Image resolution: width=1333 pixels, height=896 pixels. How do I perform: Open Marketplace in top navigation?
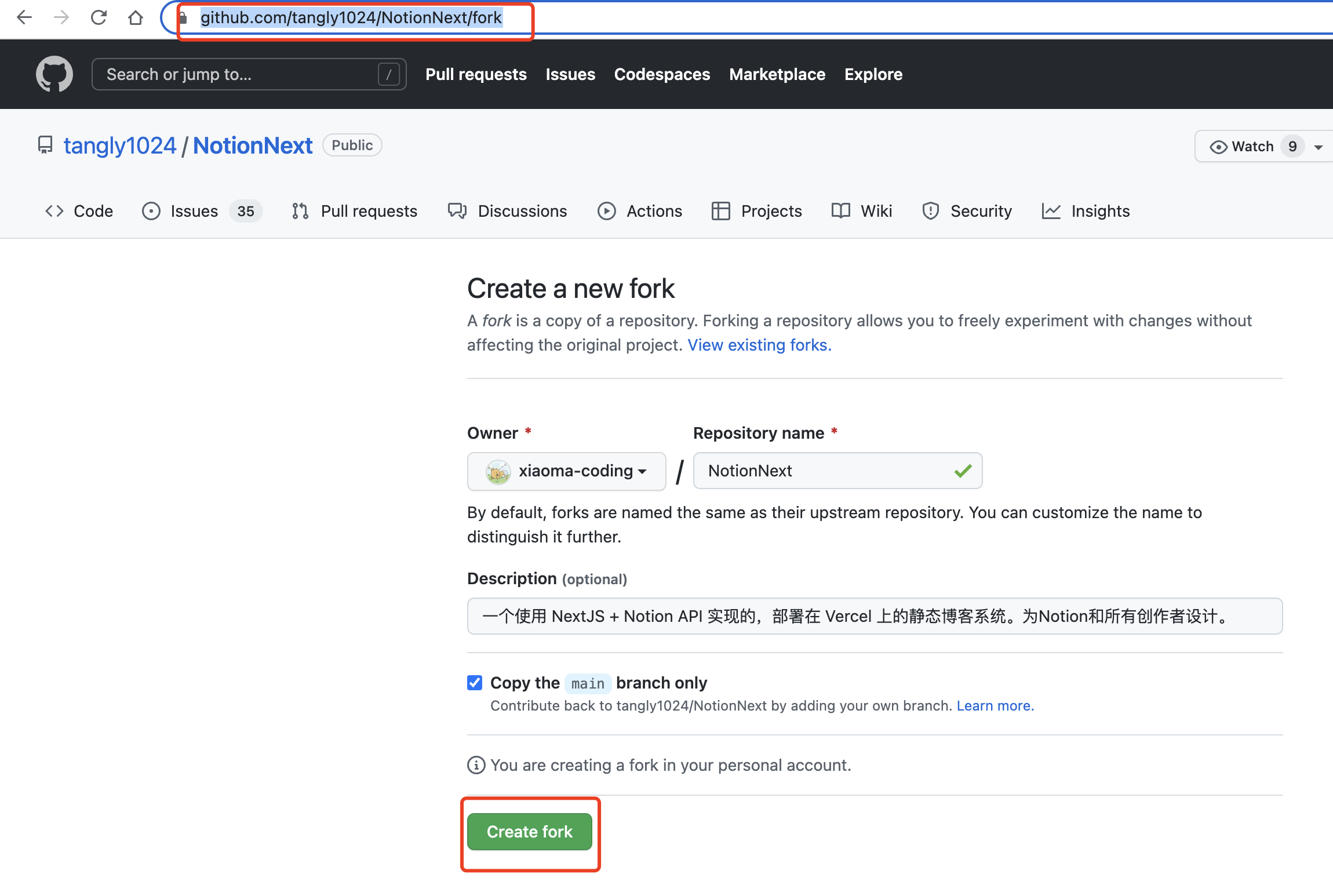coord(777,74)
